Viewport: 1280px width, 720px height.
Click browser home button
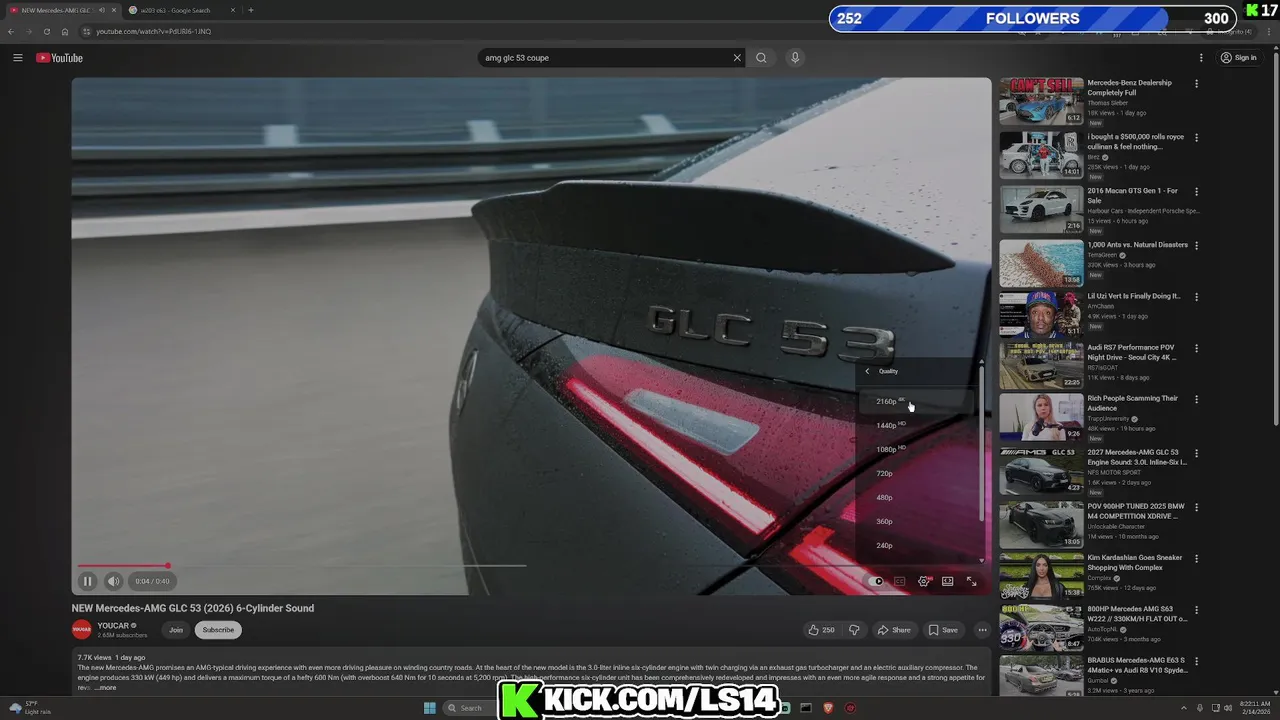(64, 31)
